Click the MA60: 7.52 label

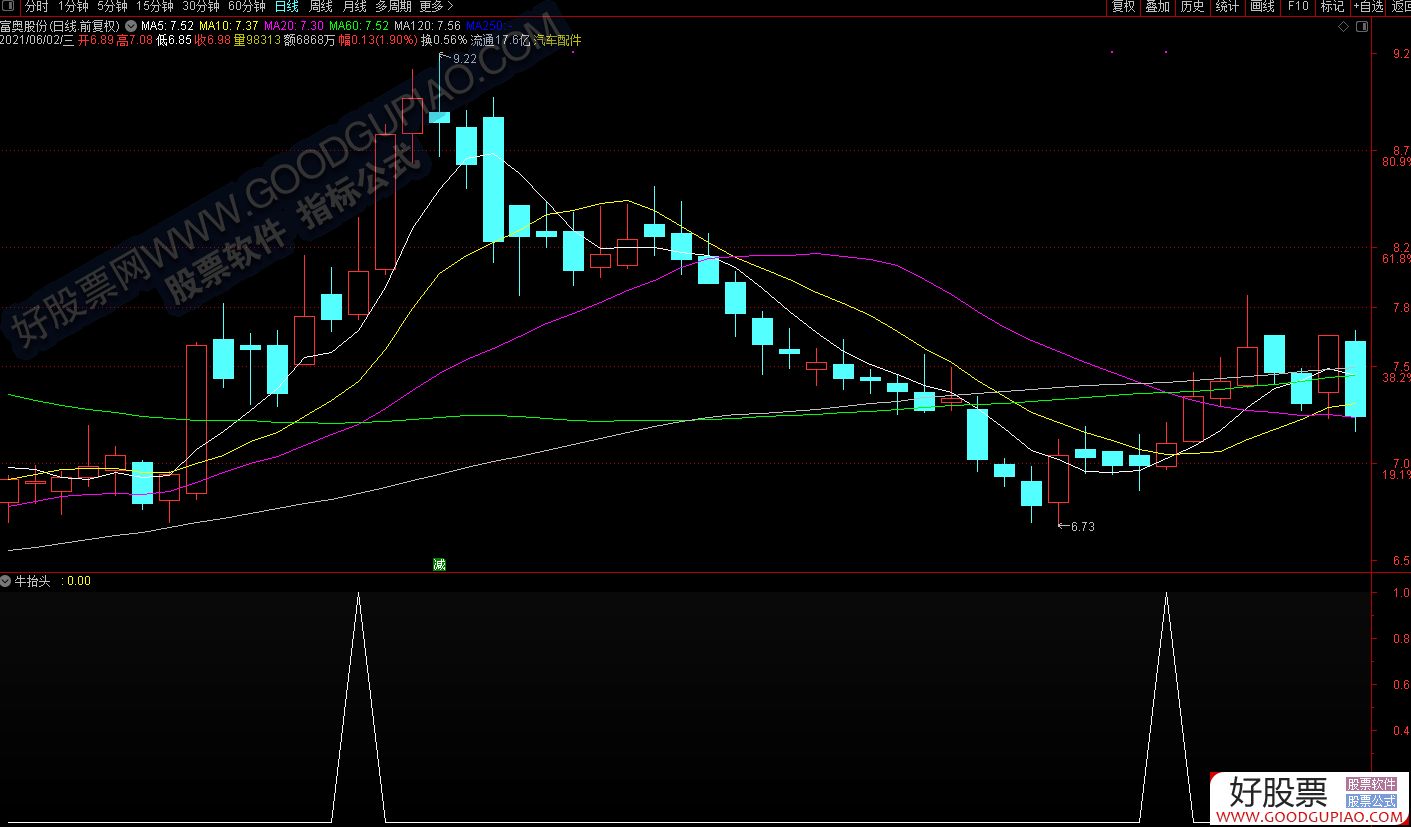point(358,25)
